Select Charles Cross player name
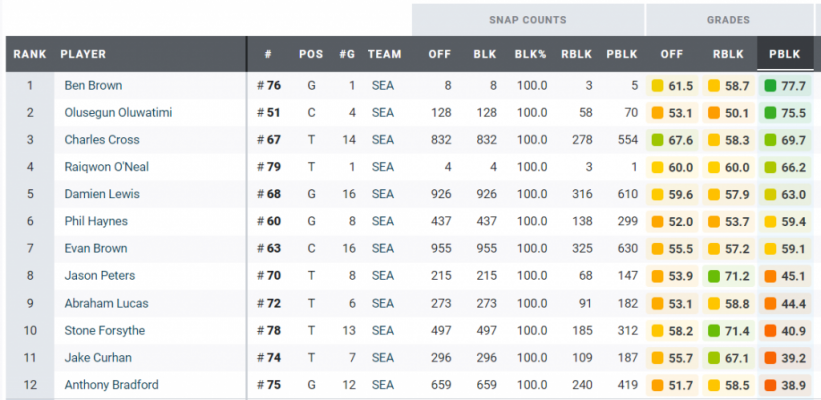The image size is (821, 400). 102,140
